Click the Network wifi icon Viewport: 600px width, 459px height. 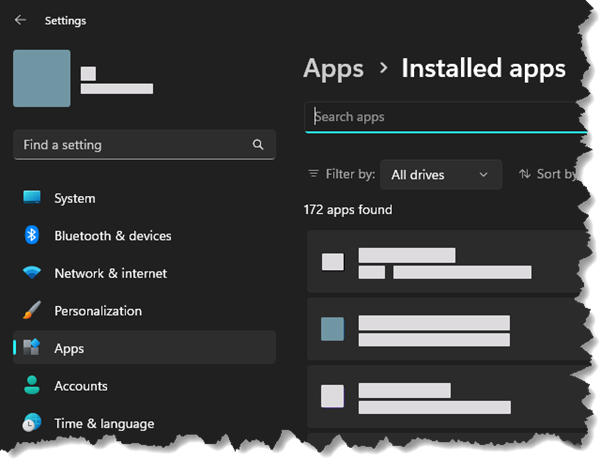pos(32,273)
